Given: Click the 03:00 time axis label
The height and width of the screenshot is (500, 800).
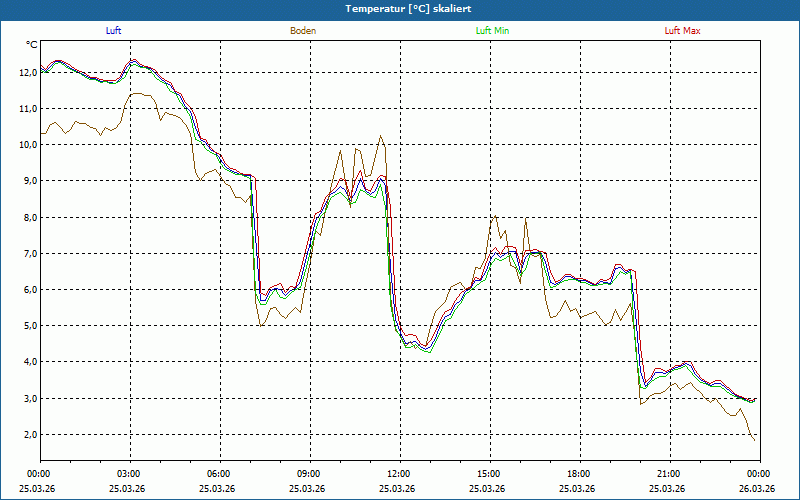Looking at the screenshot, I should point(128,474).
